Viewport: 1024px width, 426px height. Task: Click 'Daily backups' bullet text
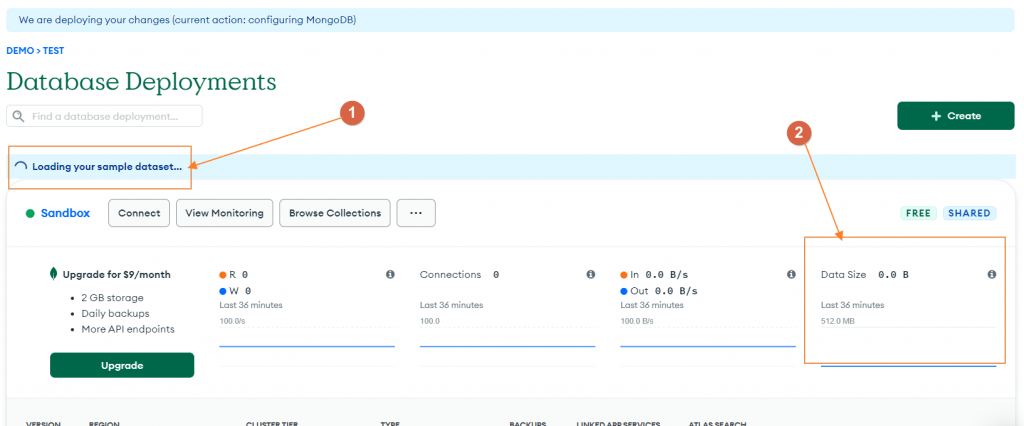[116, 314]
